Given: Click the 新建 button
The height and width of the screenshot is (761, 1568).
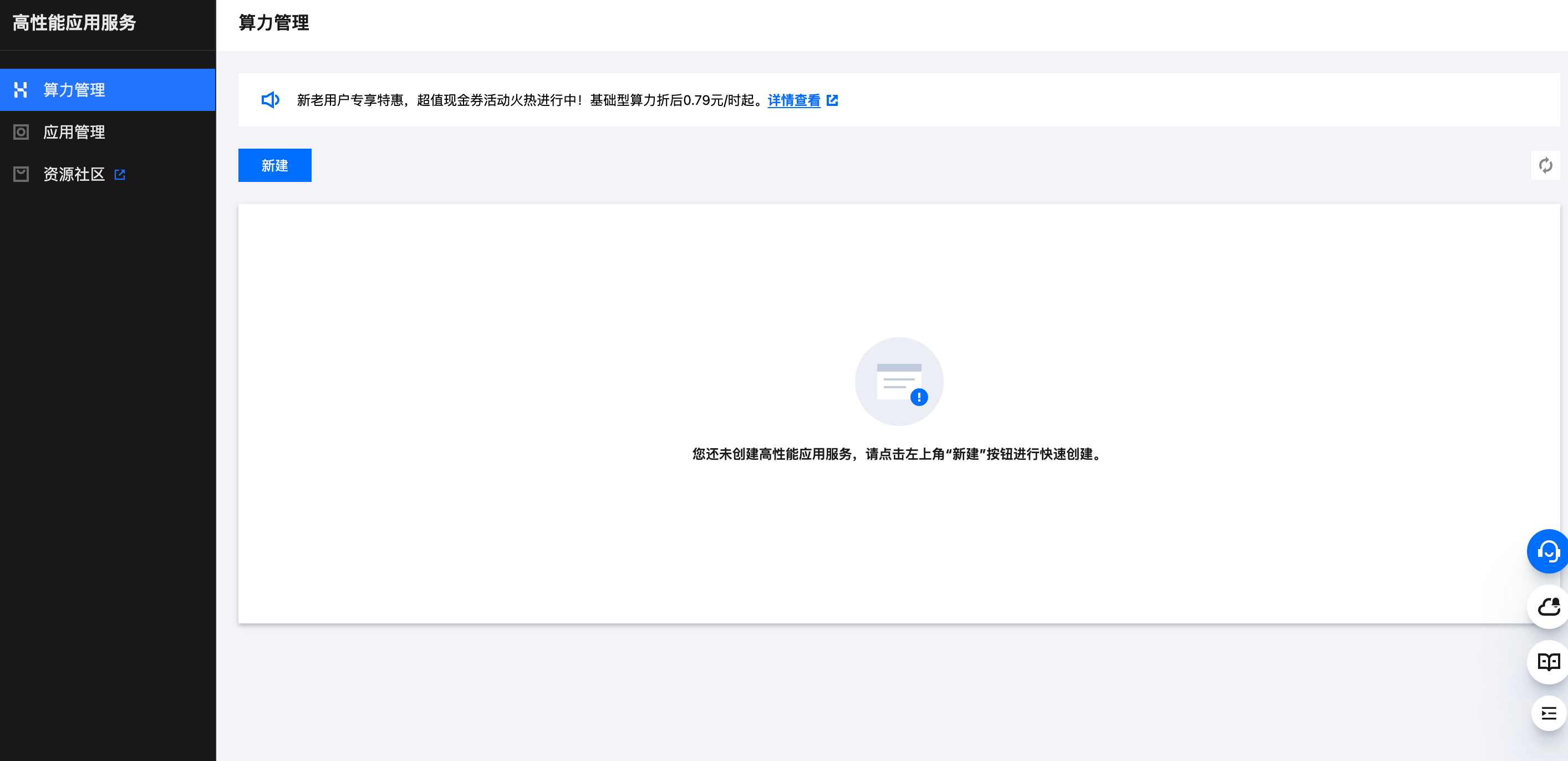Looking at the screenshot, I should (274, 166).
